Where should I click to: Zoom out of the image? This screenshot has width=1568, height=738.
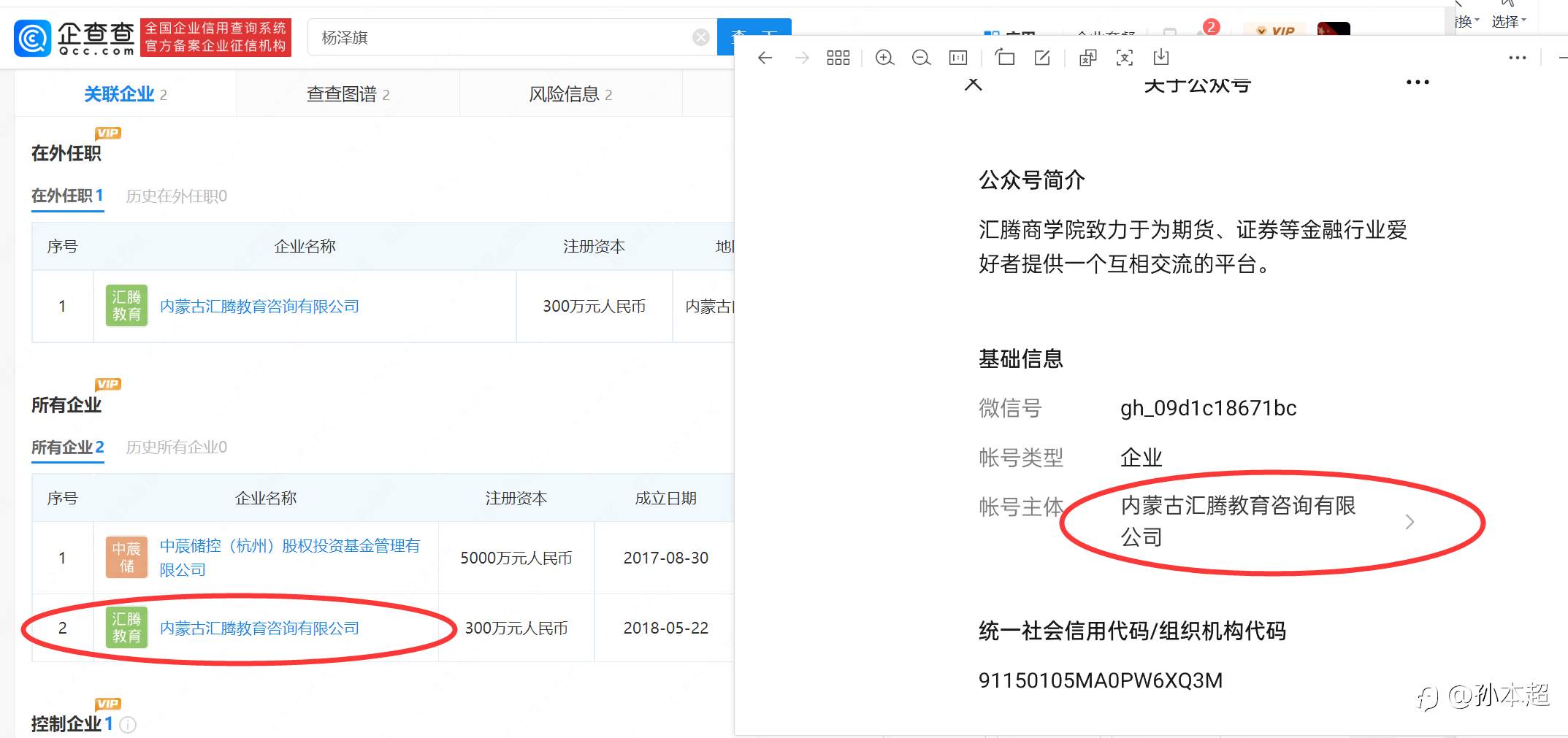pos(922,58)
